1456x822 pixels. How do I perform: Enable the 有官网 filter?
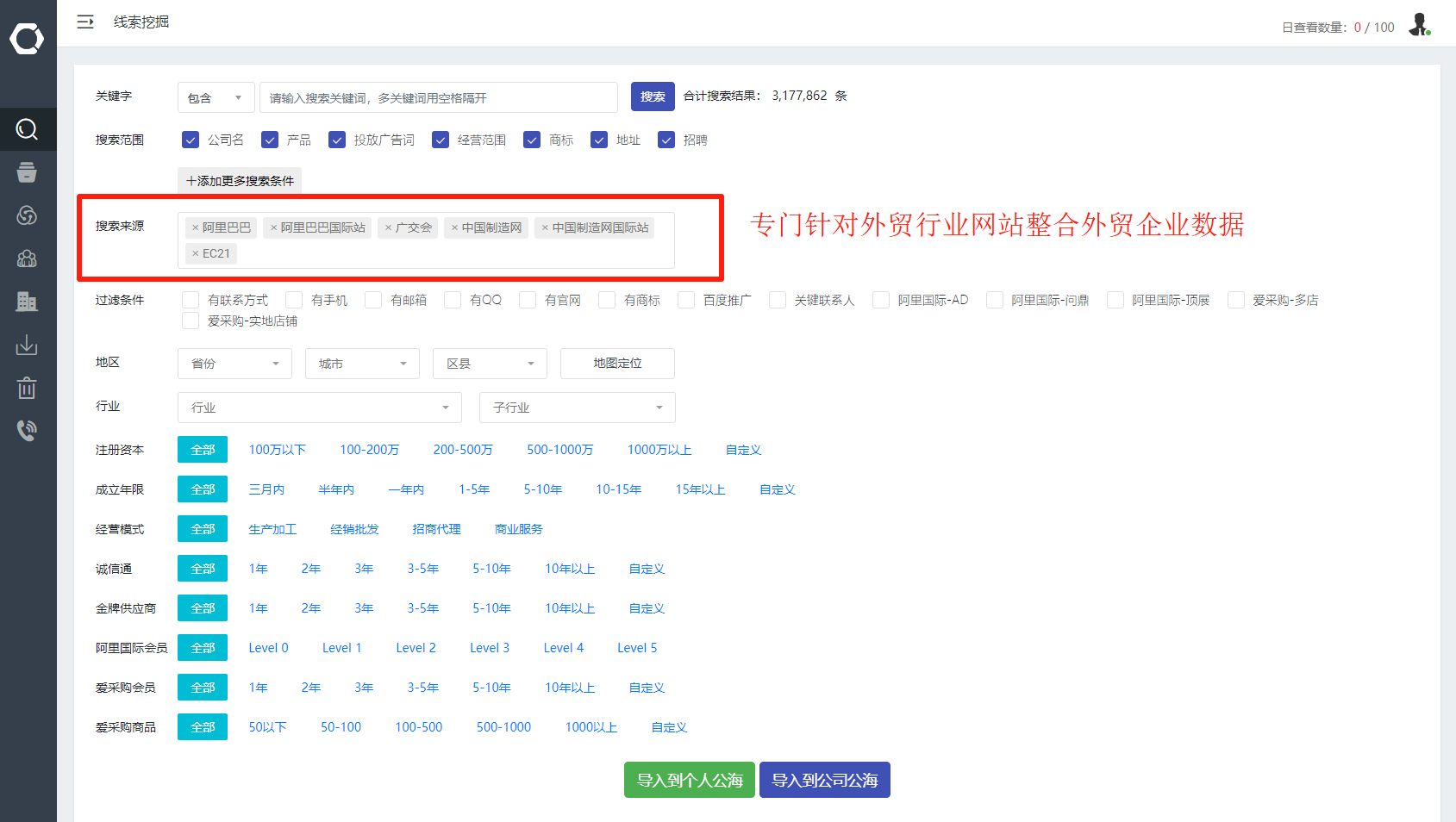click(528, 300)
